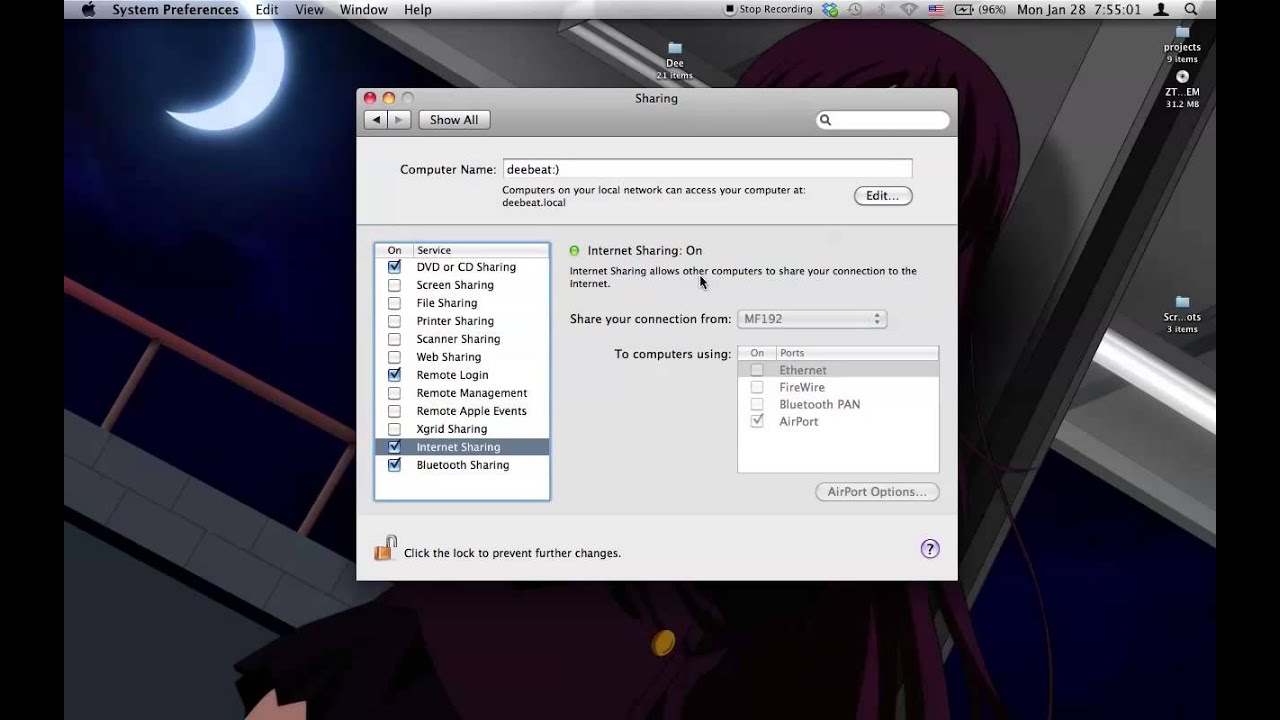Select the Web Sharing service row
The width and height of the screenshot is (1280, 720).
tap(462, 357)
